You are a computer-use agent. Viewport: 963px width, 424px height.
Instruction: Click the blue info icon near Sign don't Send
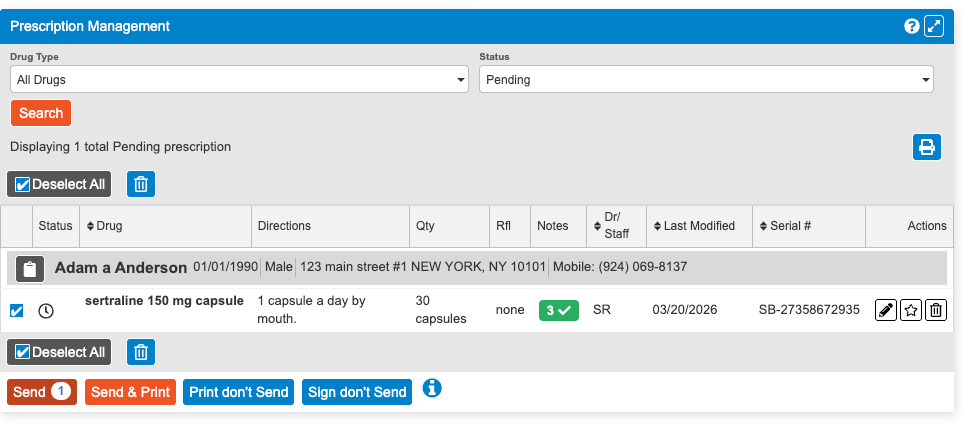tap(432, 388)
